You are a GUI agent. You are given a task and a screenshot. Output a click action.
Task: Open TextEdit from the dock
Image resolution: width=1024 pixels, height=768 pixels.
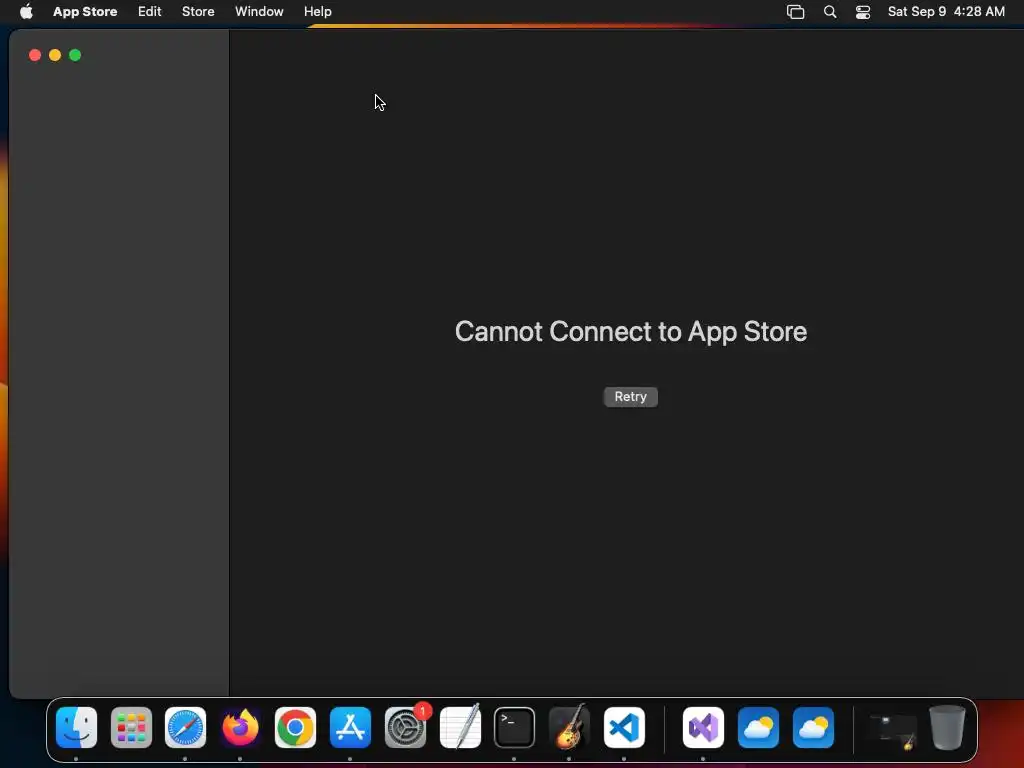tap(460, 728)
